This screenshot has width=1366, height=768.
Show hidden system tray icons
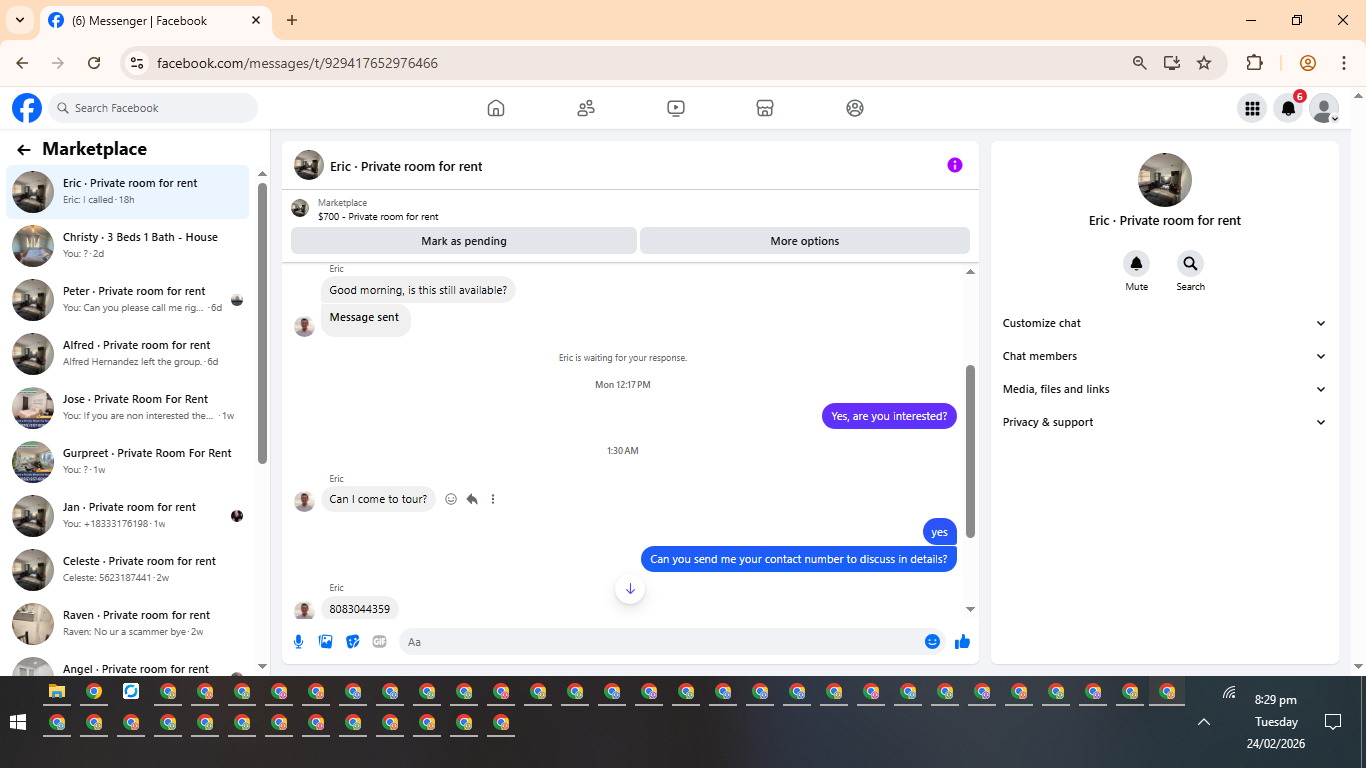pos(1204,722)
